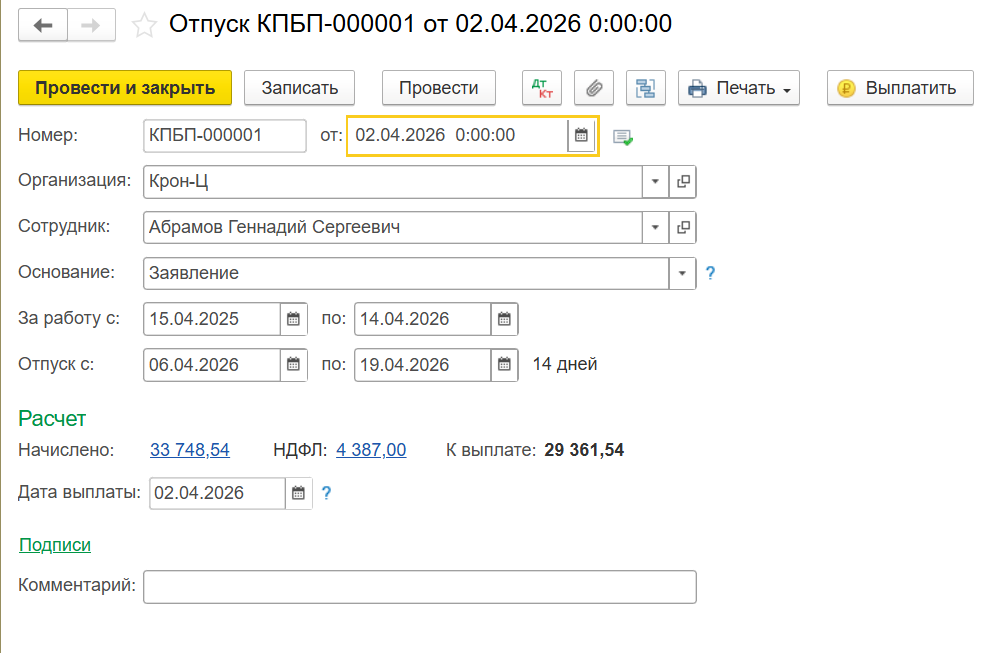The height and width of the screenshot is (653, 998).
Task: Show help for Дата выплаты field
Action: point(326,493)
